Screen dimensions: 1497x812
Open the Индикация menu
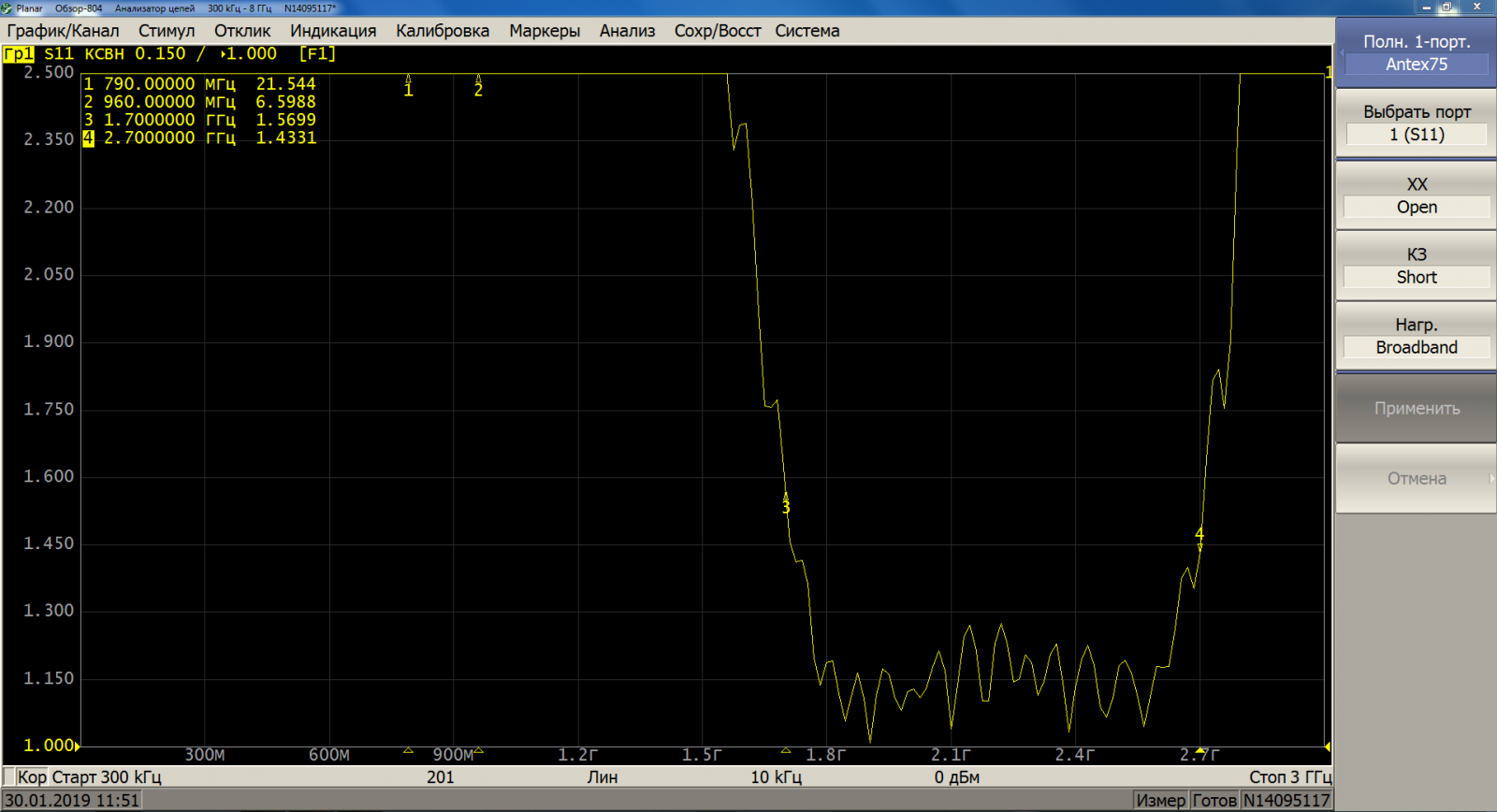pyautogui.click(x=333, y=31)
